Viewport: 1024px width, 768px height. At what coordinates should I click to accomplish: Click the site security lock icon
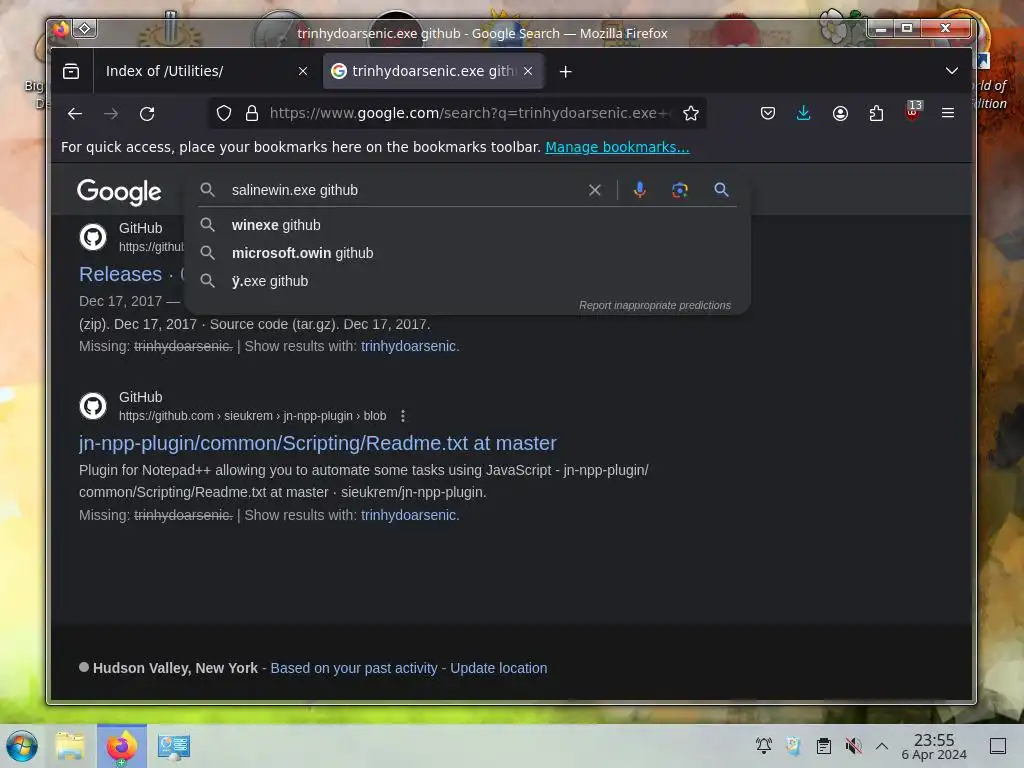(252, 114)
